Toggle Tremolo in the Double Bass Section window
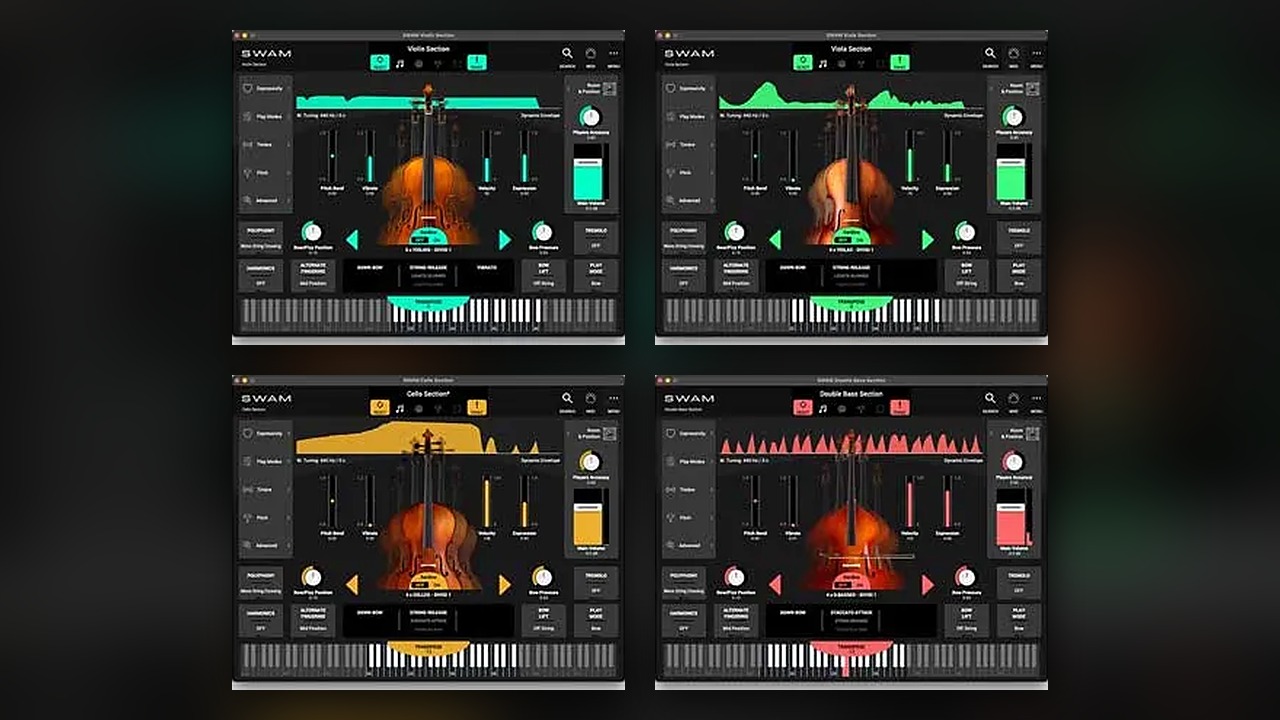This screenshot has height=720, width=1280. [x=1019, y=583]
